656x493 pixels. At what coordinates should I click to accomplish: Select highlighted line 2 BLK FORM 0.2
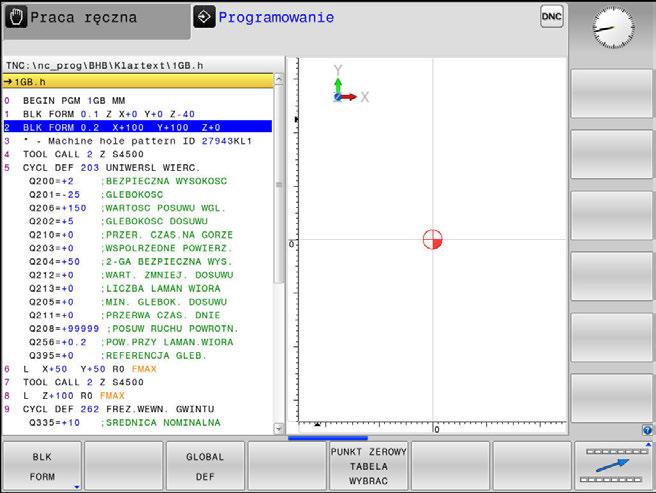click(x=138, y=127)
